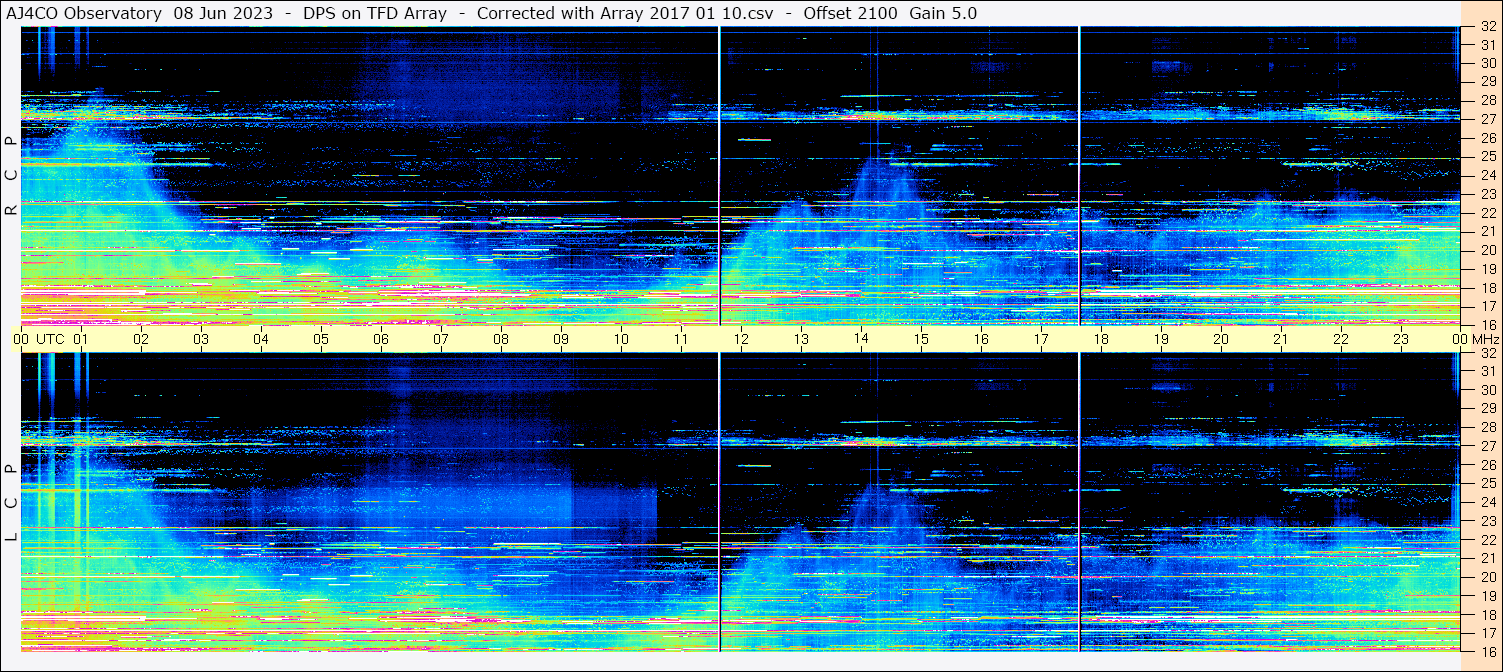Click the UTC label on the time axis
The height and width of the screenshot is (672, 1503).
[50, 339]
